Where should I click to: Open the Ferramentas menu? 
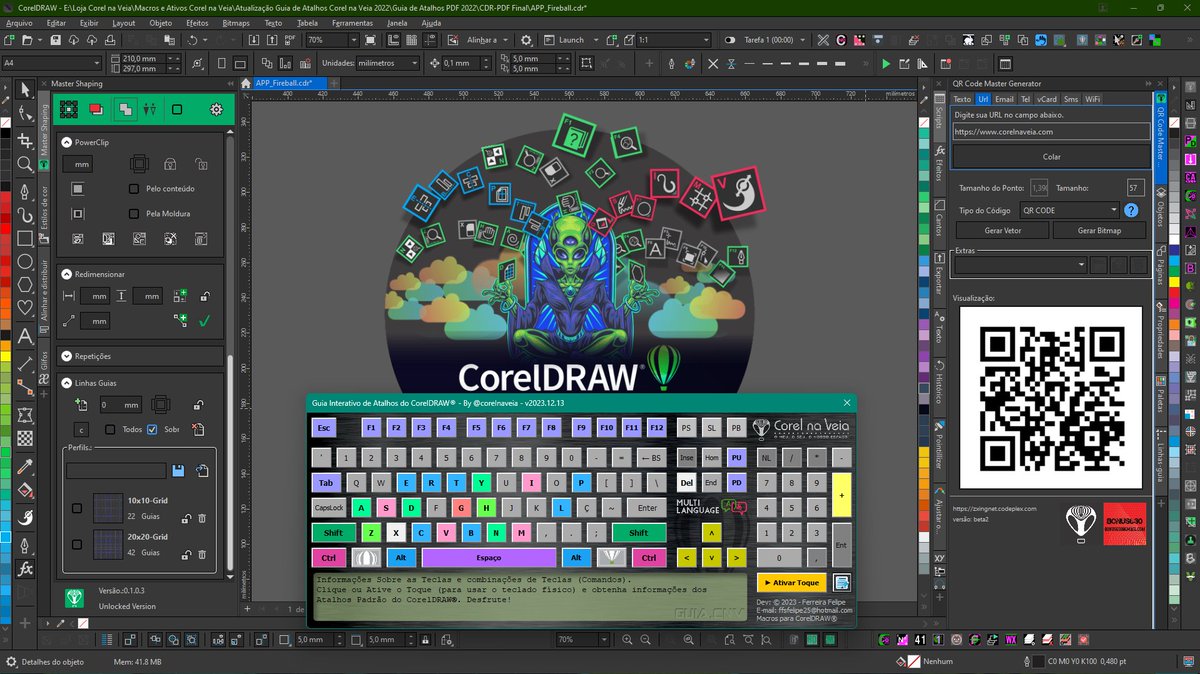pyautogui.click(x=352, y=22)
